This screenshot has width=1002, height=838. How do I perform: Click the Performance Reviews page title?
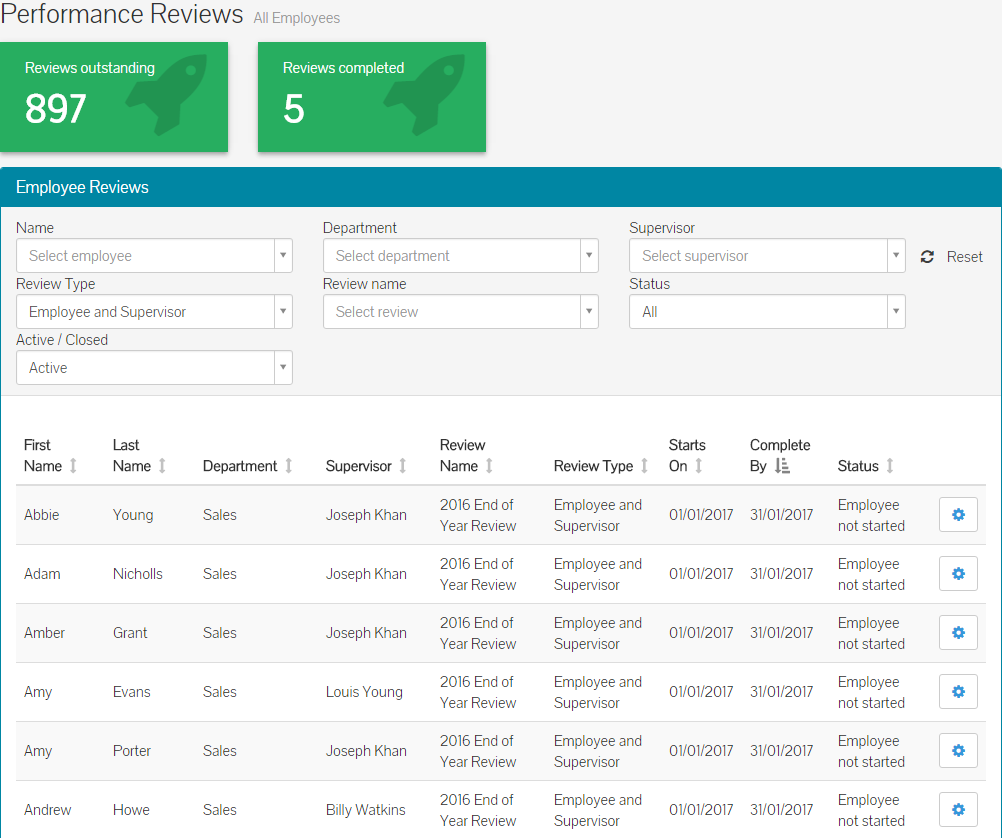pyautogui.click(x=121, y=13)
